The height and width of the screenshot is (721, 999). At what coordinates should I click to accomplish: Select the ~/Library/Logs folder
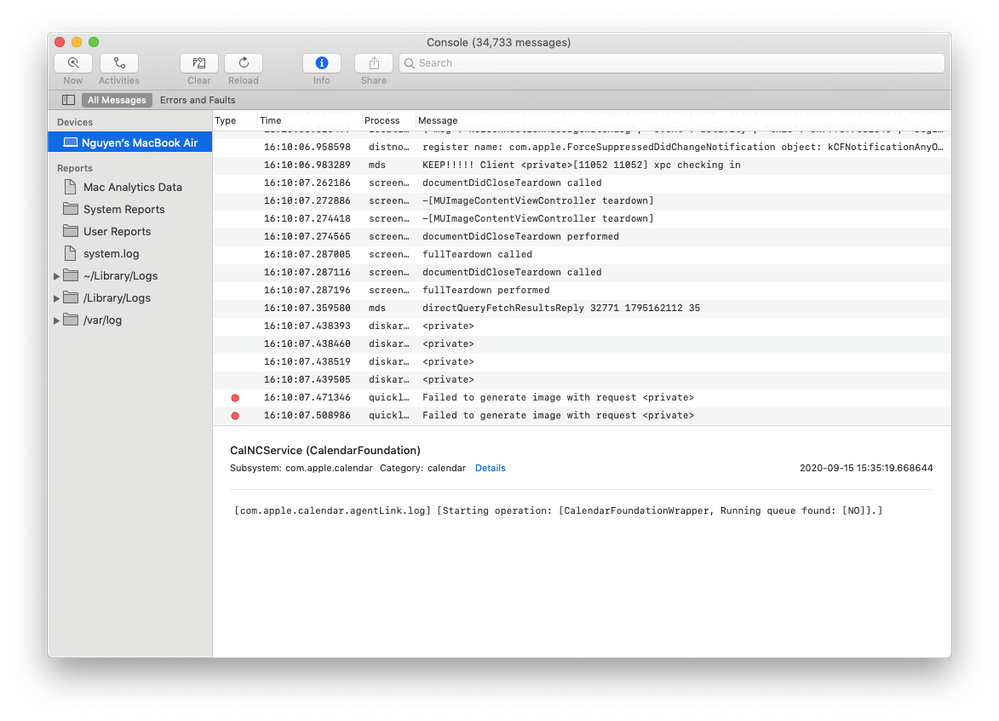(x=120, y=276)
